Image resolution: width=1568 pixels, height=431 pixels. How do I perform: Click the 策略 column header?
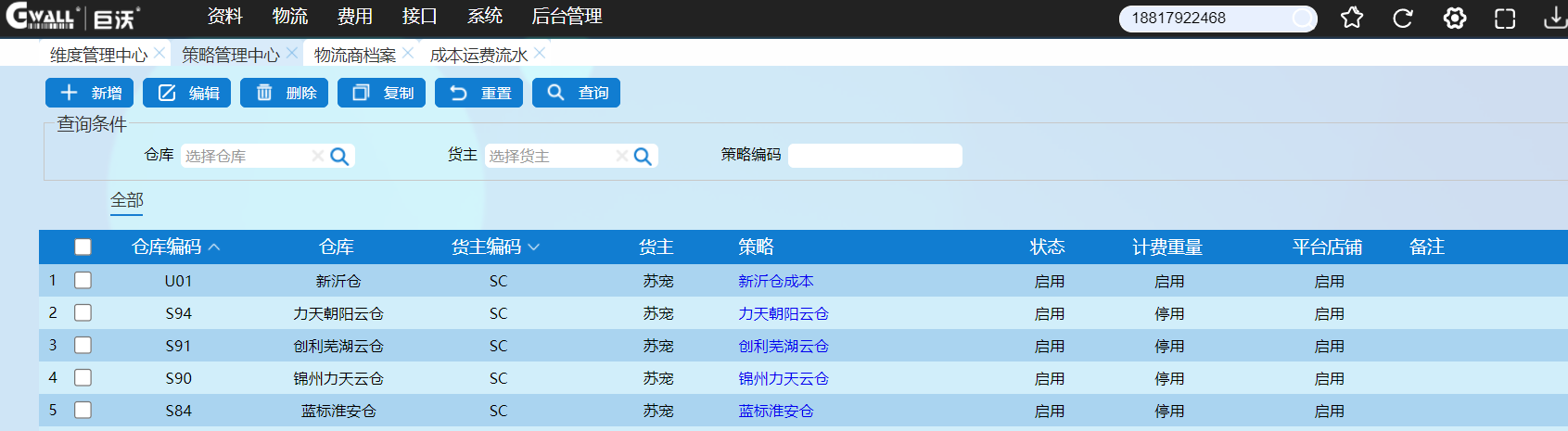coord(756,247)
